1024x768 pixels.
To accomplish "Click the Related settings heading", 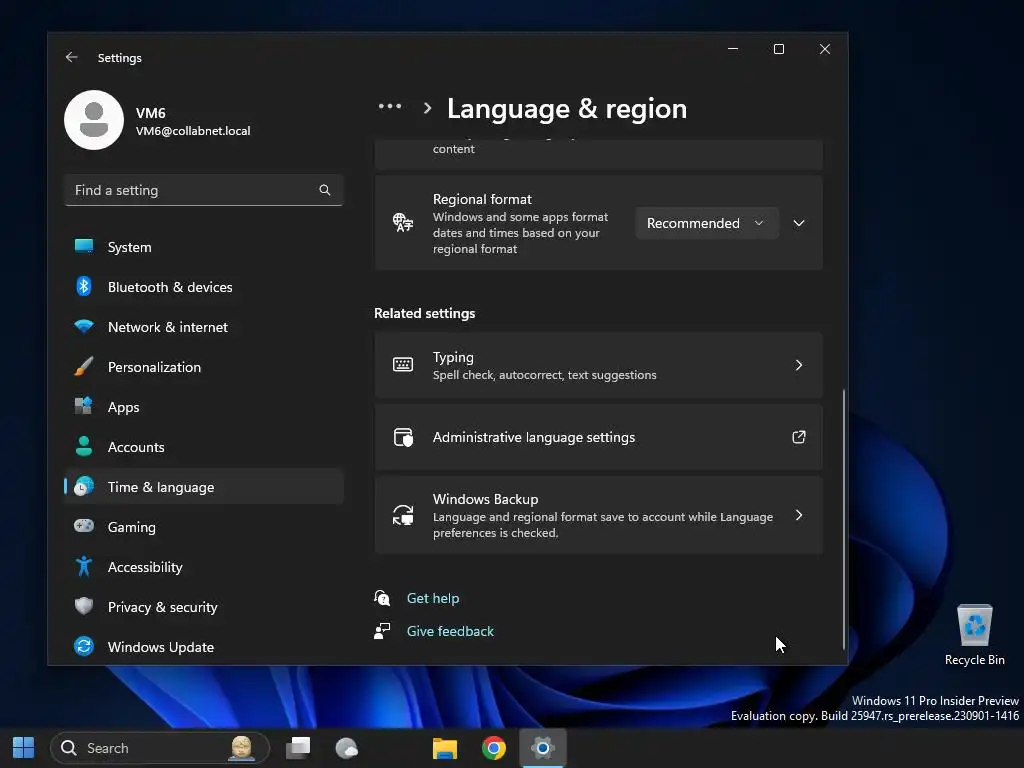I will click(424, 313).
